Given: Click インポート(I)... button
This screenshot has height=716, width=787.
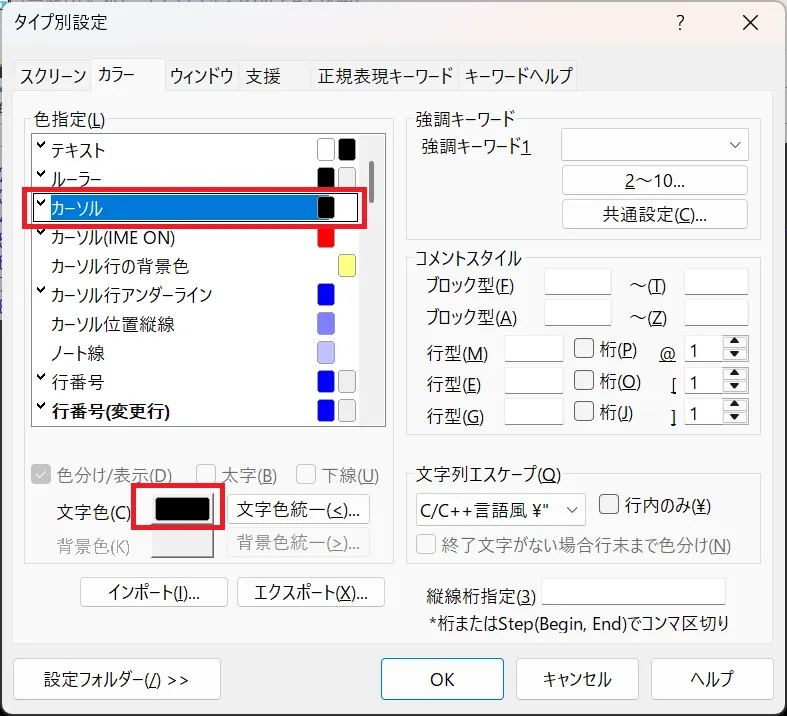Looking at the screenshot, I should [154, 593].
